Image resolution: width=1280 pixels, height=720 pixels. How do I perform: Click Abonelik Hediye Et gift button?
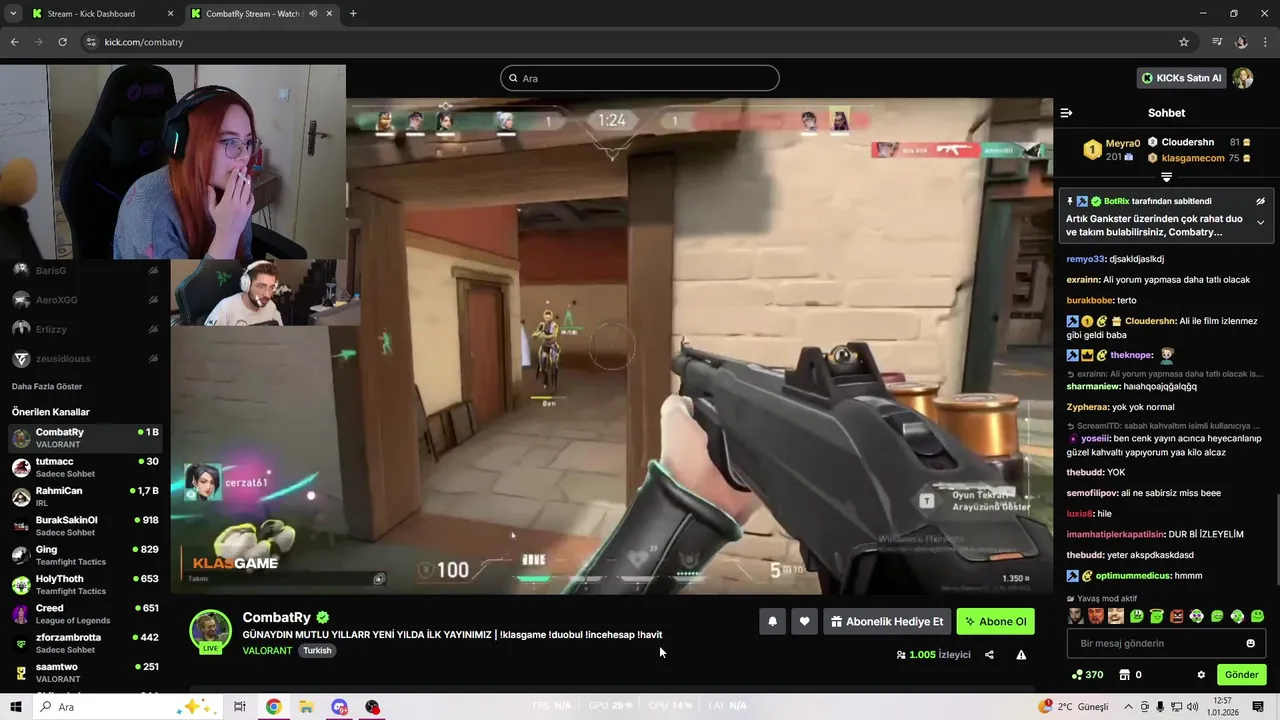pos(887,622)
